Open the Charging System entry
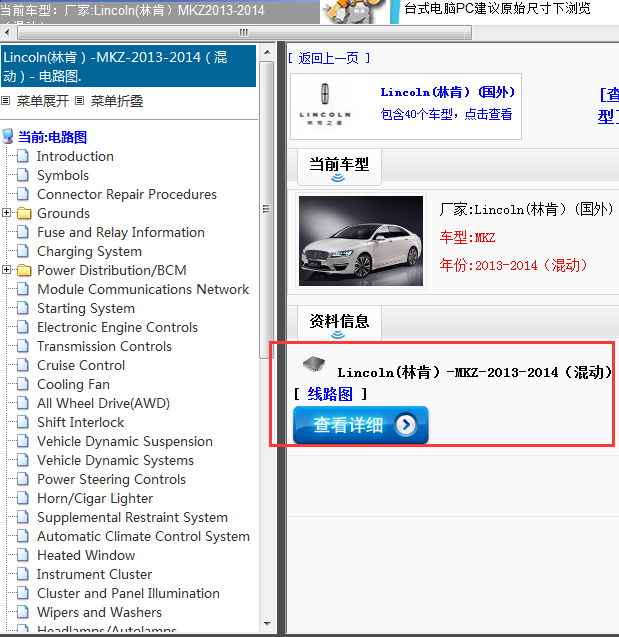The image size is (619, 637). [x=89, y=251]
